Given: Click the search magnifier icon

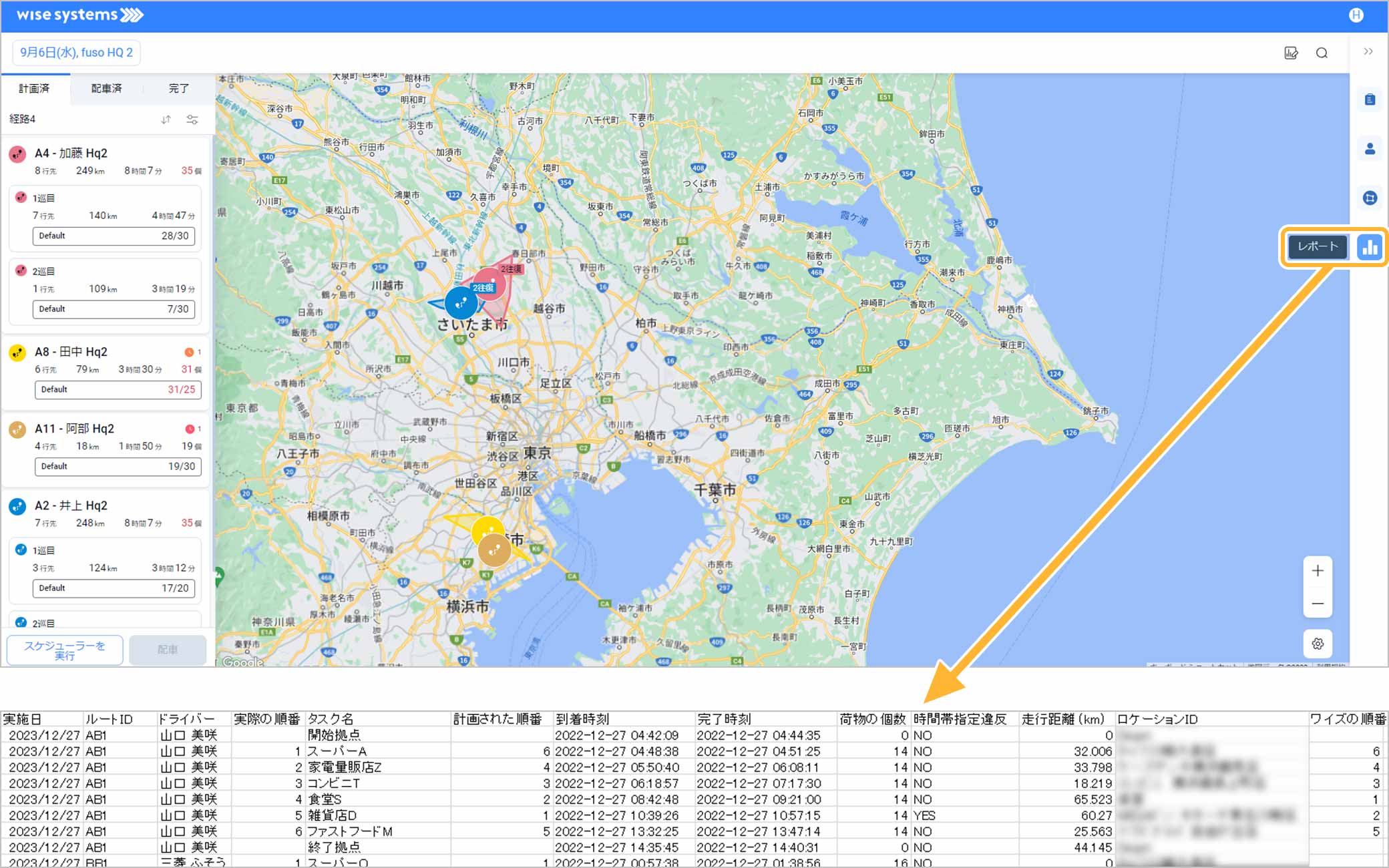Looking at the screenshot, I should pyautogui.click(x=1322, y=53).
